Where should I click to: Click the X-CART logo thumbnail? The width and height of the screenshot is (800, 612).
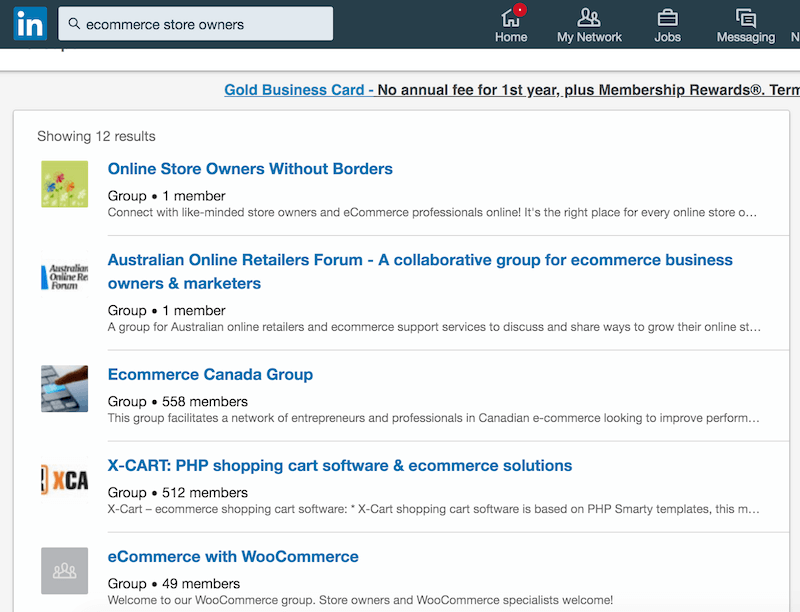[x=64, y=480]
